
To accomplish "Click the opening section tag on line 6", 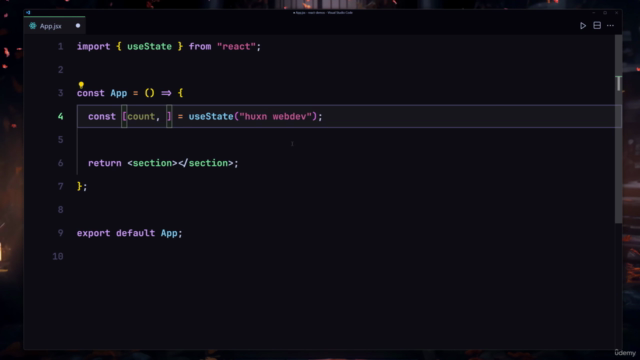I will pyautogui.click(x=152, y=163).
